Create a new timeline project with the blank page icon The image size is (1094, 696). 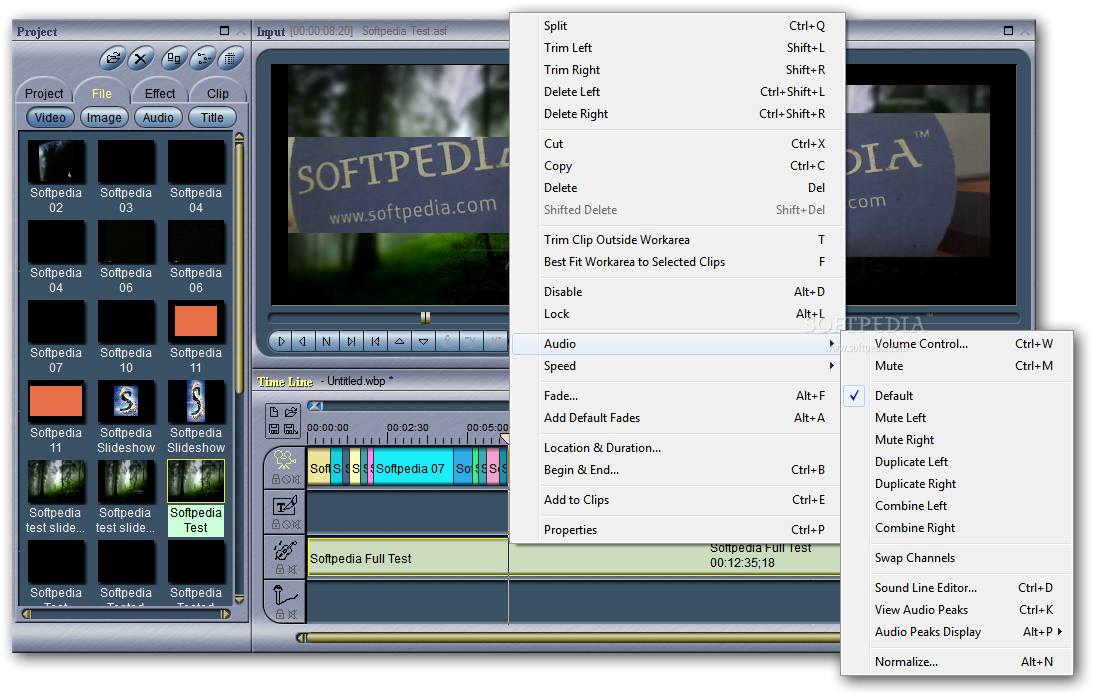tap(274, 412)
